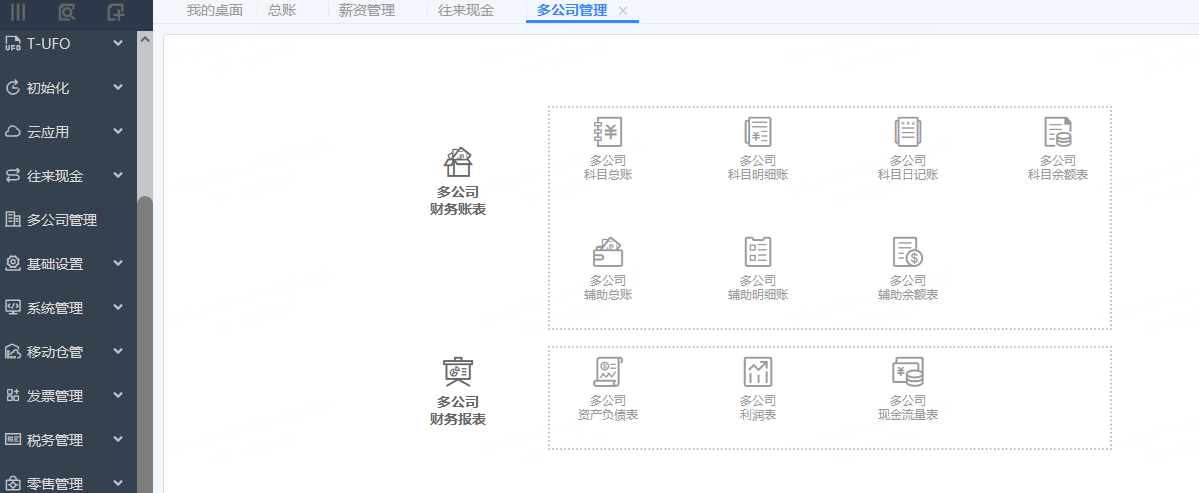Click the search icon above the sidebar
Image resolution: width=1199 pixels, height=493 pixels.
[x=67, y=11]
